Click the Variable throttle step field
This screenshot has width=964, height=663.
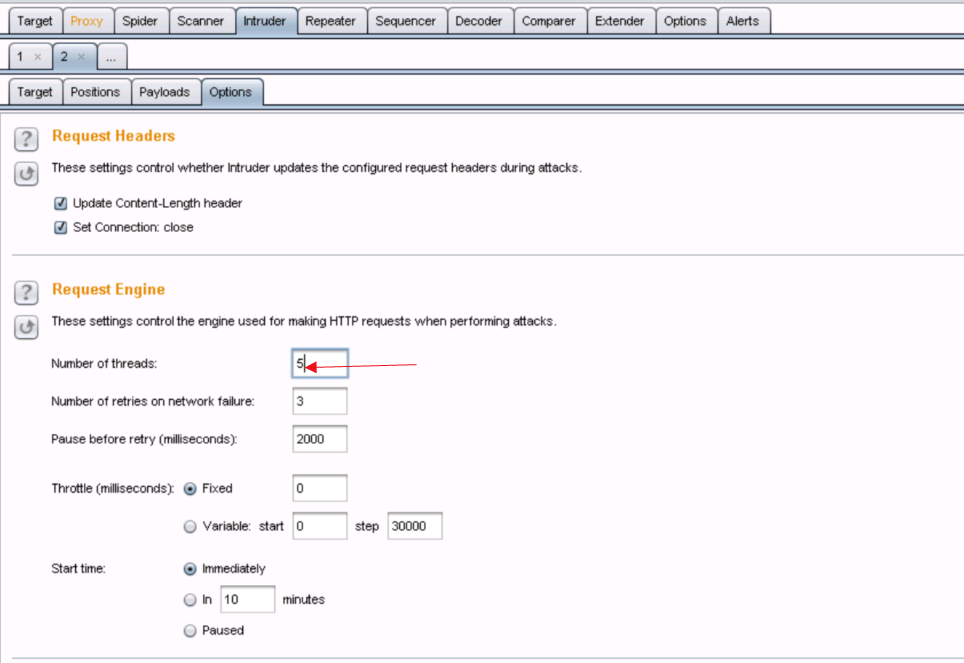(x=414, y=526)
